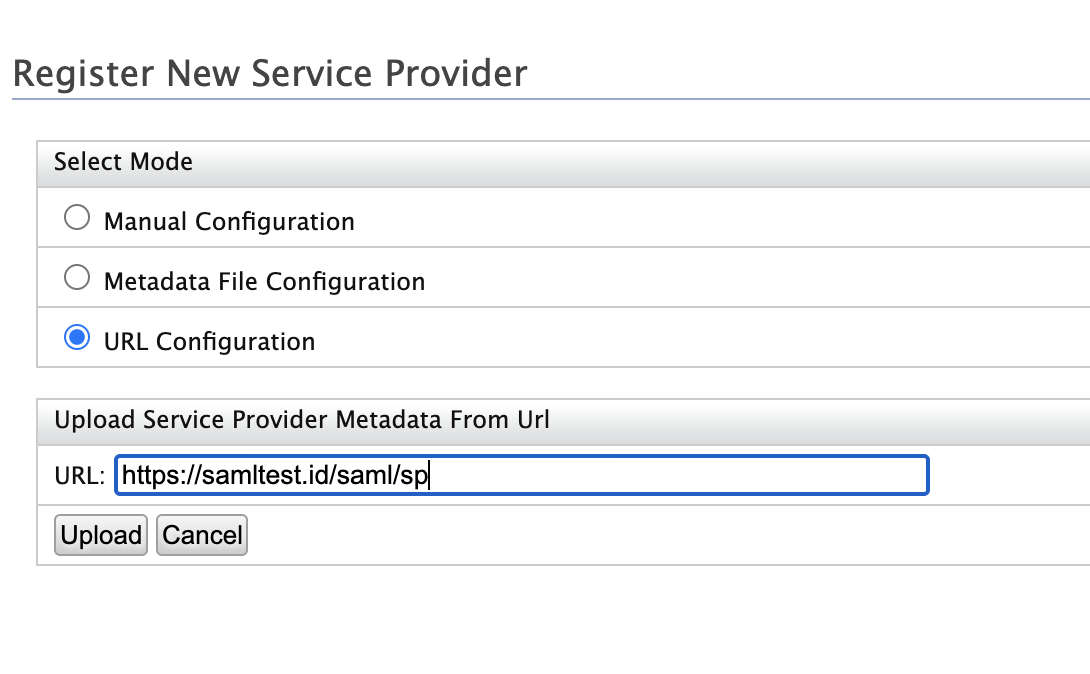The height and width of the screenshot is (674, 1090).
Task: Place cursor after "sp" in URL text
Action: coord(429,477)
